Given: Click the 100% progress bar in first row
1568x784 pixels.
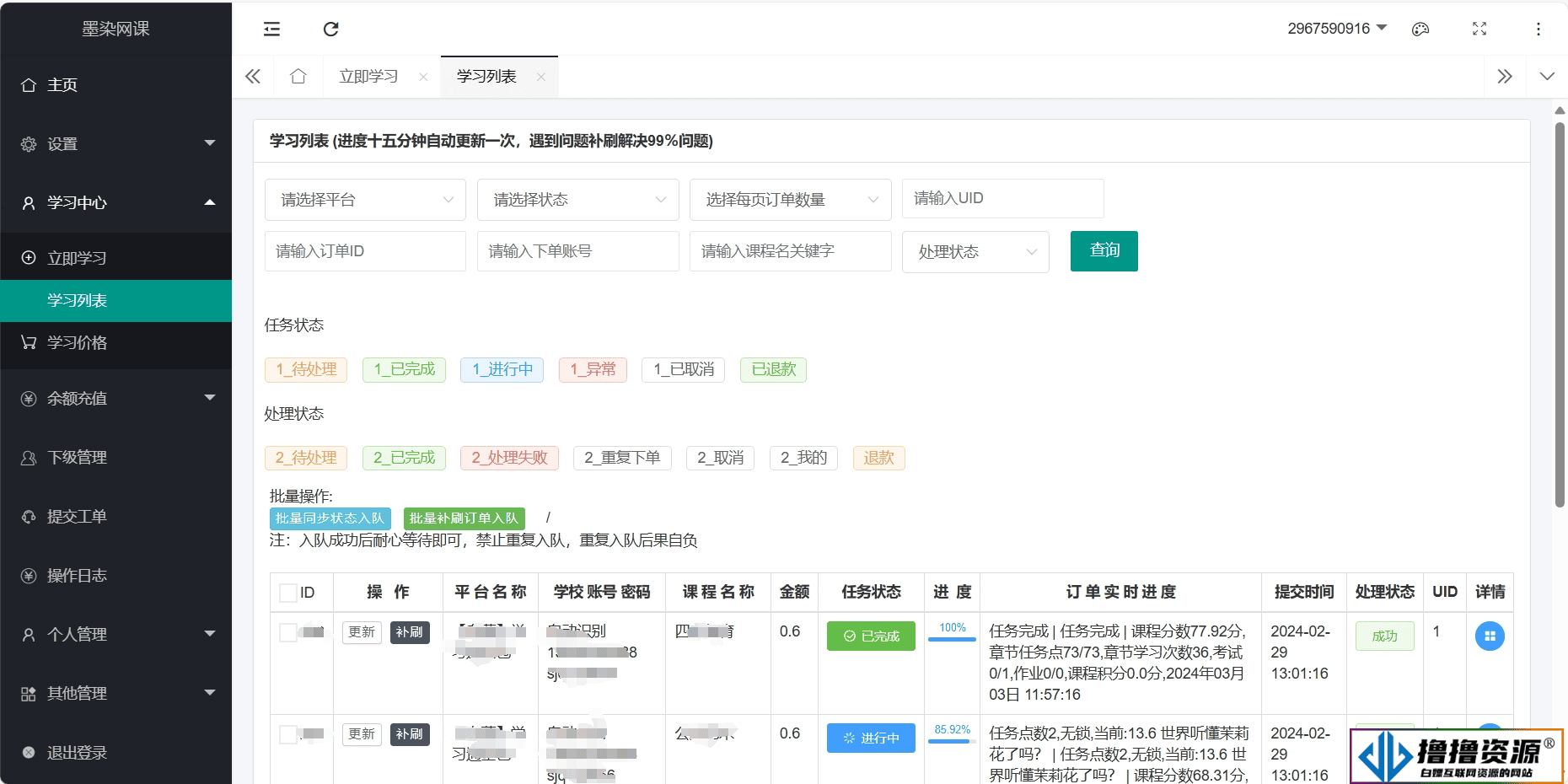Looking at the screenshot, I should (952, 640).
